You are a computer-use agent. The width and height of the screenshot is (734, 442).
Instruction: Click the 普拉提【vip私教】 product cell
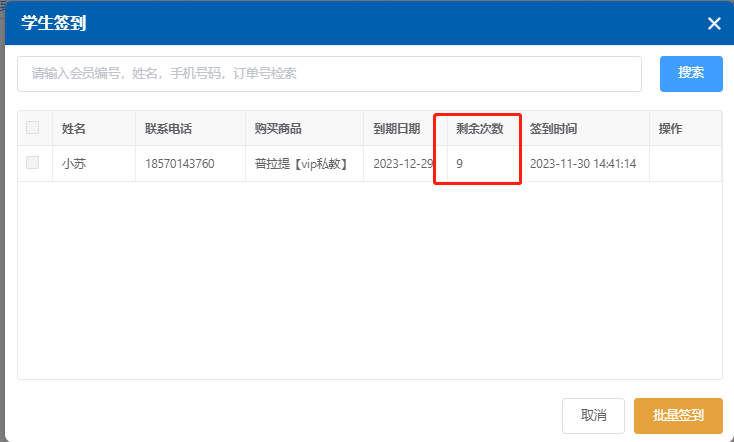[301, 164]
